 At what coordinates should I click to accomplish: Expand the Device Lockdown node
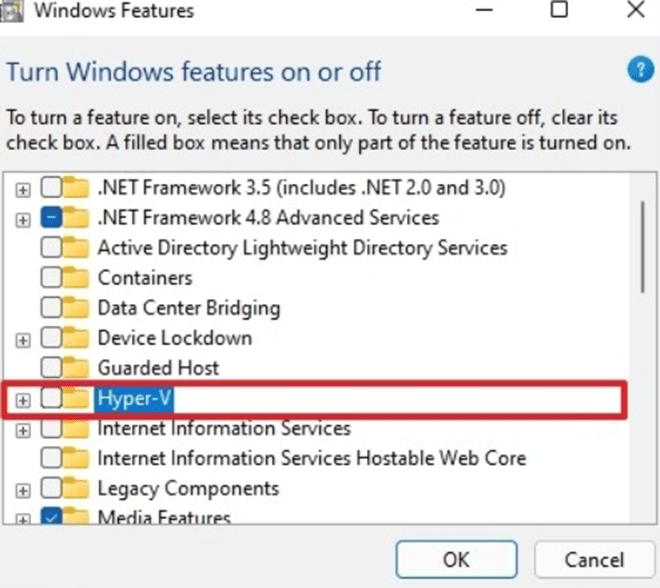click(x=23, y=340)
